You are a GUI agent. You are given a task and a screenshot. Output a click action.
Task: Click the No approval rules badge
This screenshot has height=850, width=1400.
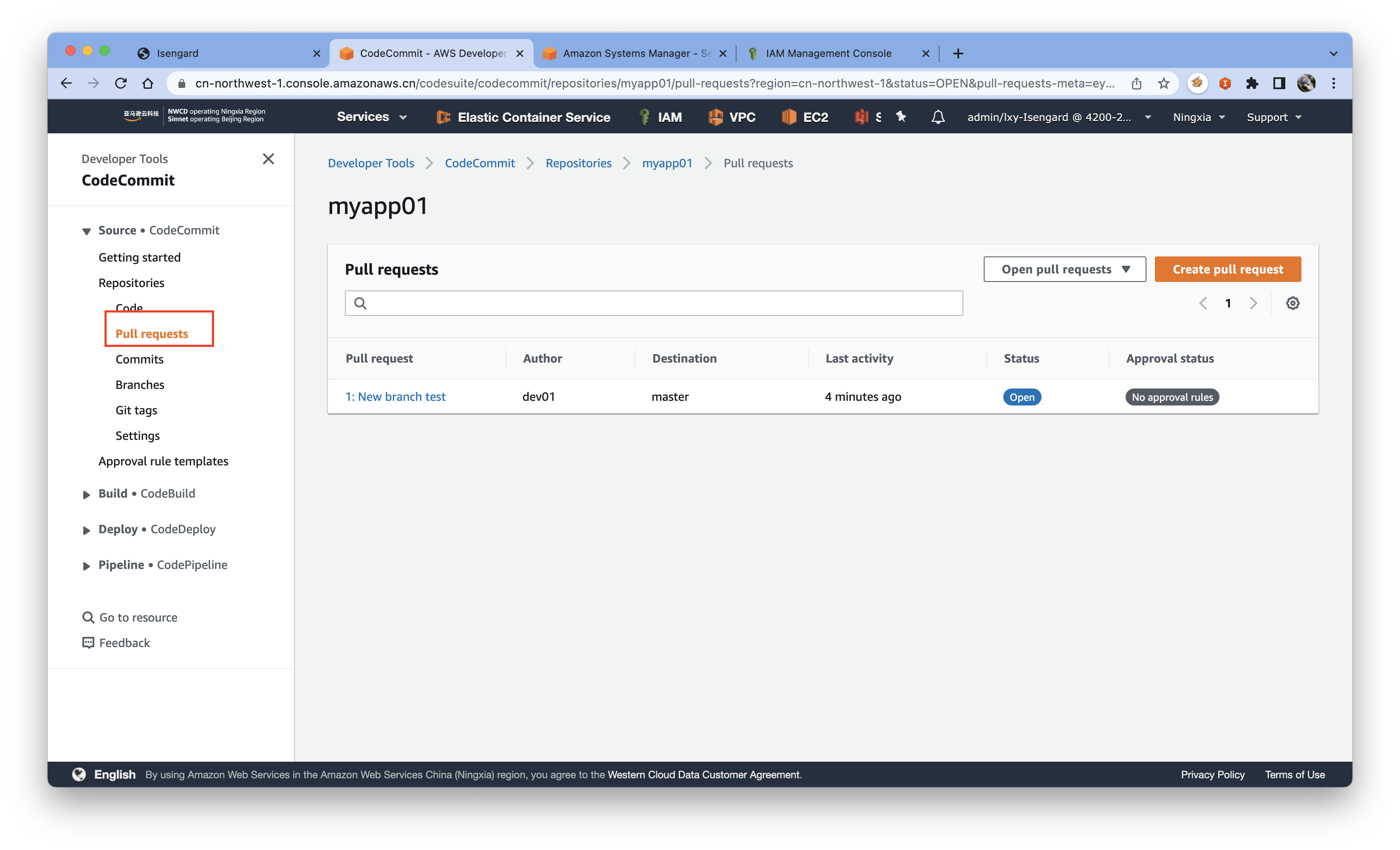tap(1171, 397)
